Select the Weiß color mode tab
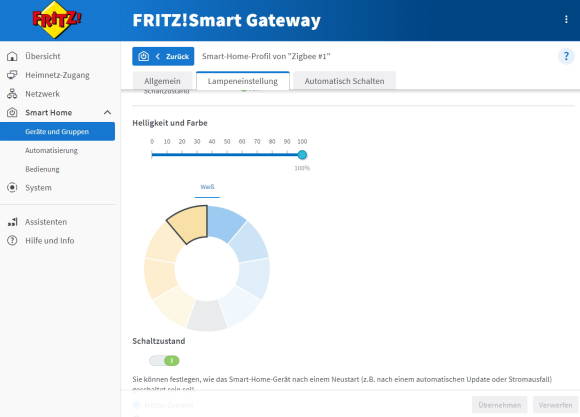580x417 pixels. (x=207, y=187)
